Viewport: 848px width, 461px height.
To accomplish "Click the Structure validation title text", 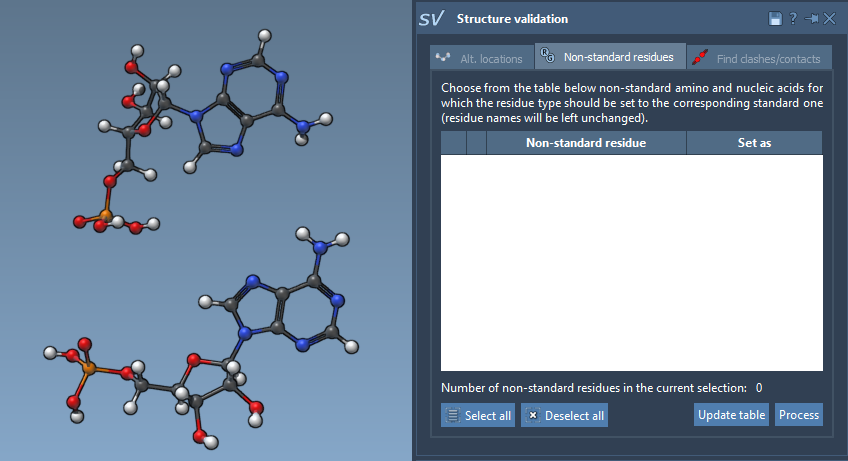I will [x=512, y=19].
